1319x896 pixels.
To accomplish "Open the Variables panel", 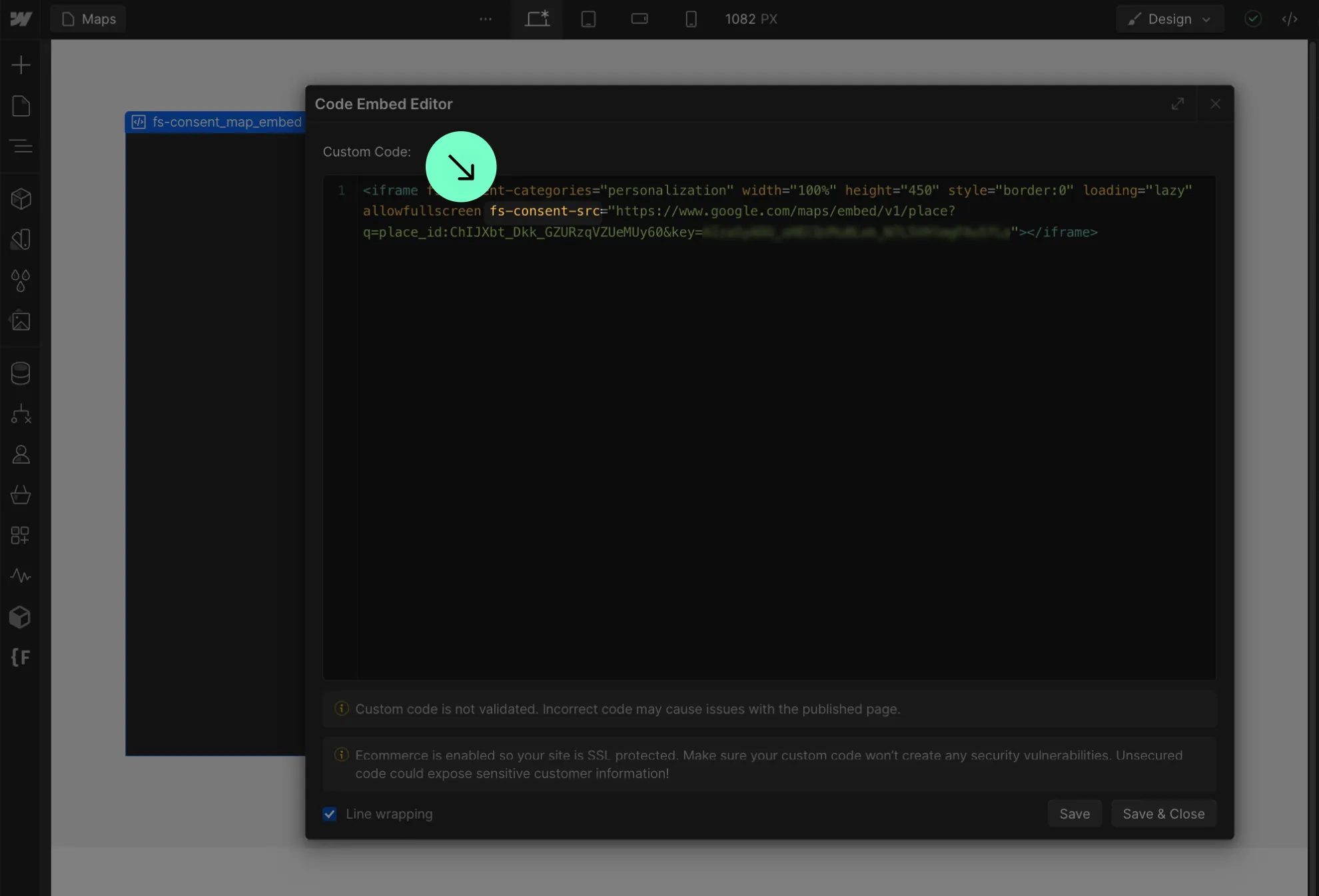I will pos(21,240).
